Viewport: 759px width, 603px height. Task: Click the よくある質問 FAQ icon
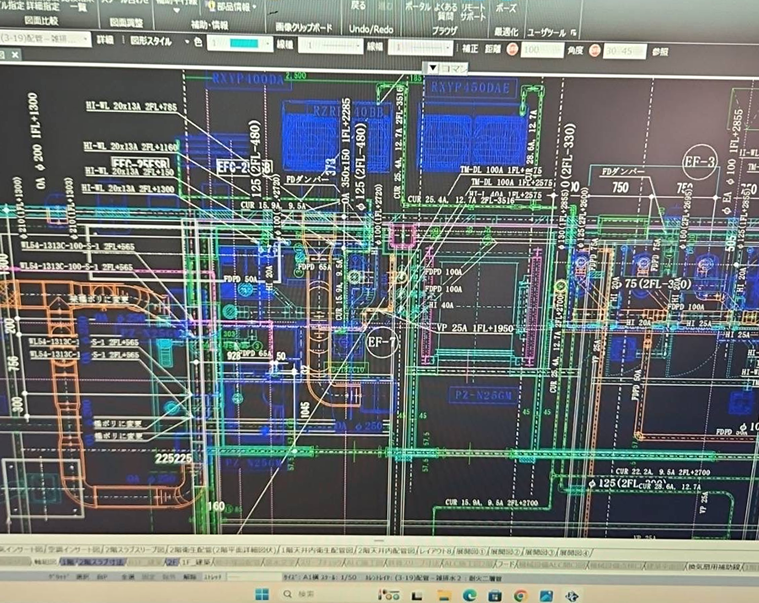(447, 11)
